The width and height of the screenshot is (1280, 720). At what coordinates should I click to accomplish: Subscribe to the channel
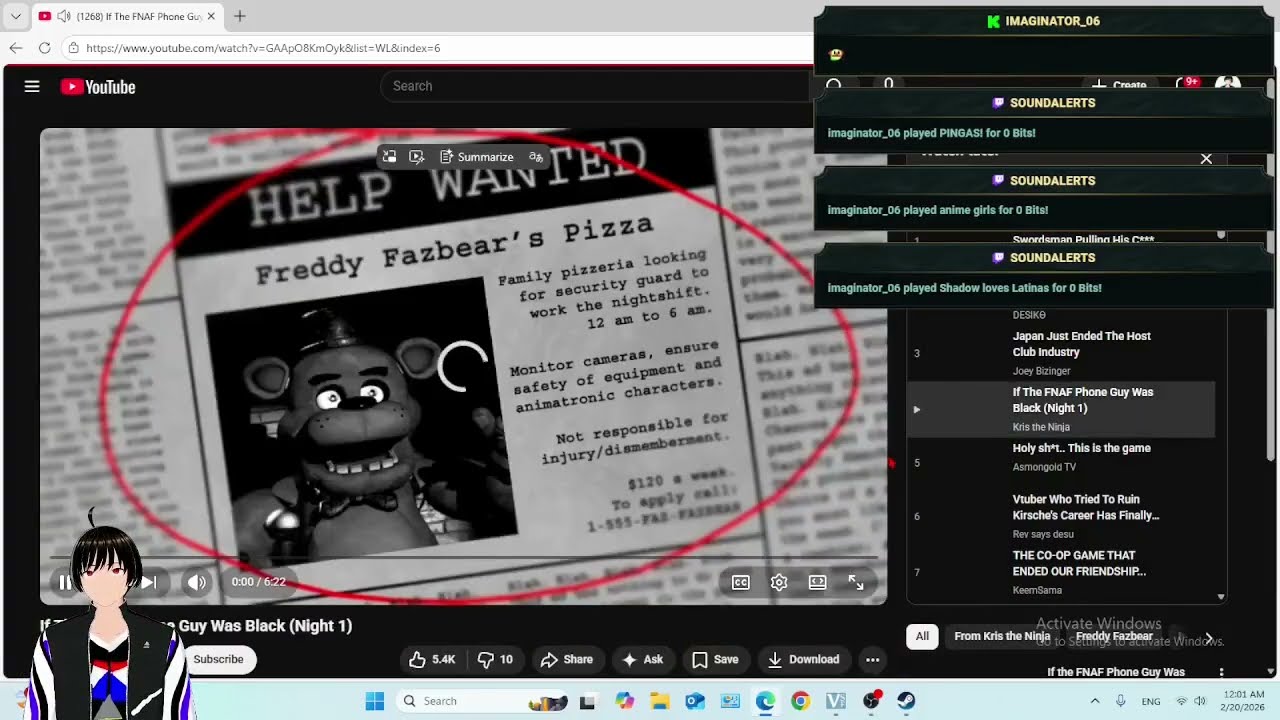218,659
